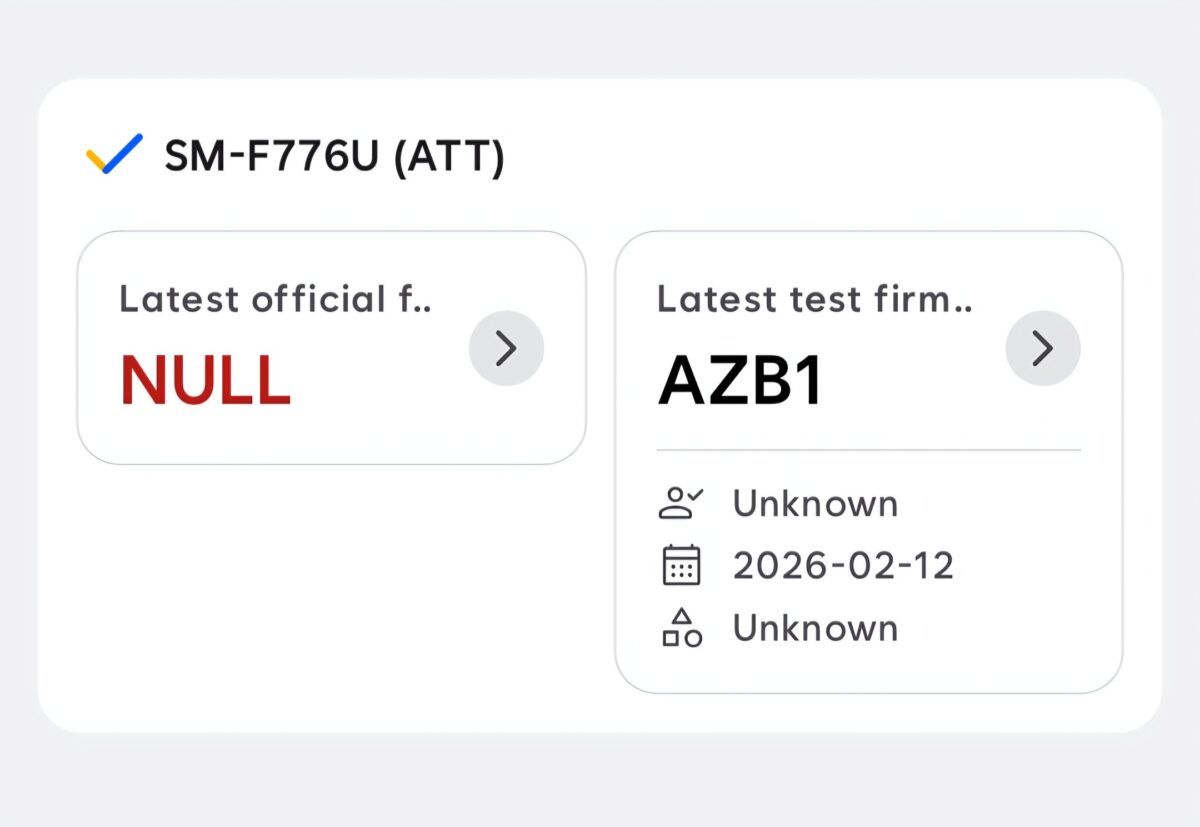Image resolution: width=1200 pixels, height=827 pixels.
Task: Open the AZB1 test firmware build link
Action: 739,380
